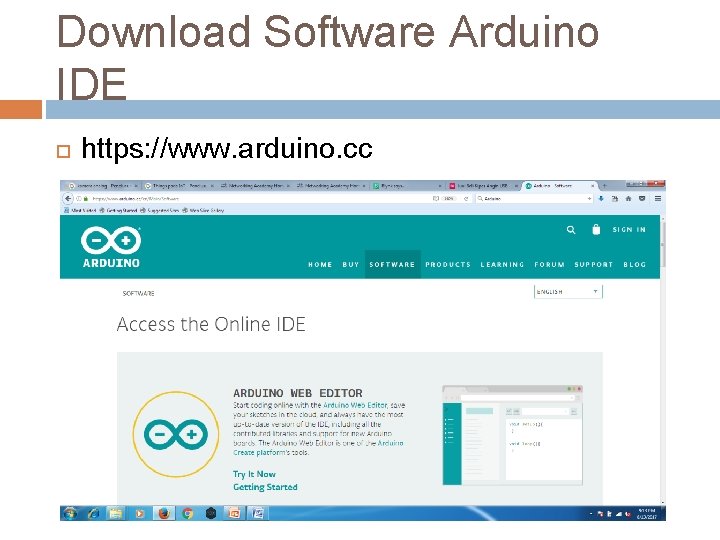Close the Arduino - Software tab
Screen dimensions: 720x540
[x=592, y=186]
